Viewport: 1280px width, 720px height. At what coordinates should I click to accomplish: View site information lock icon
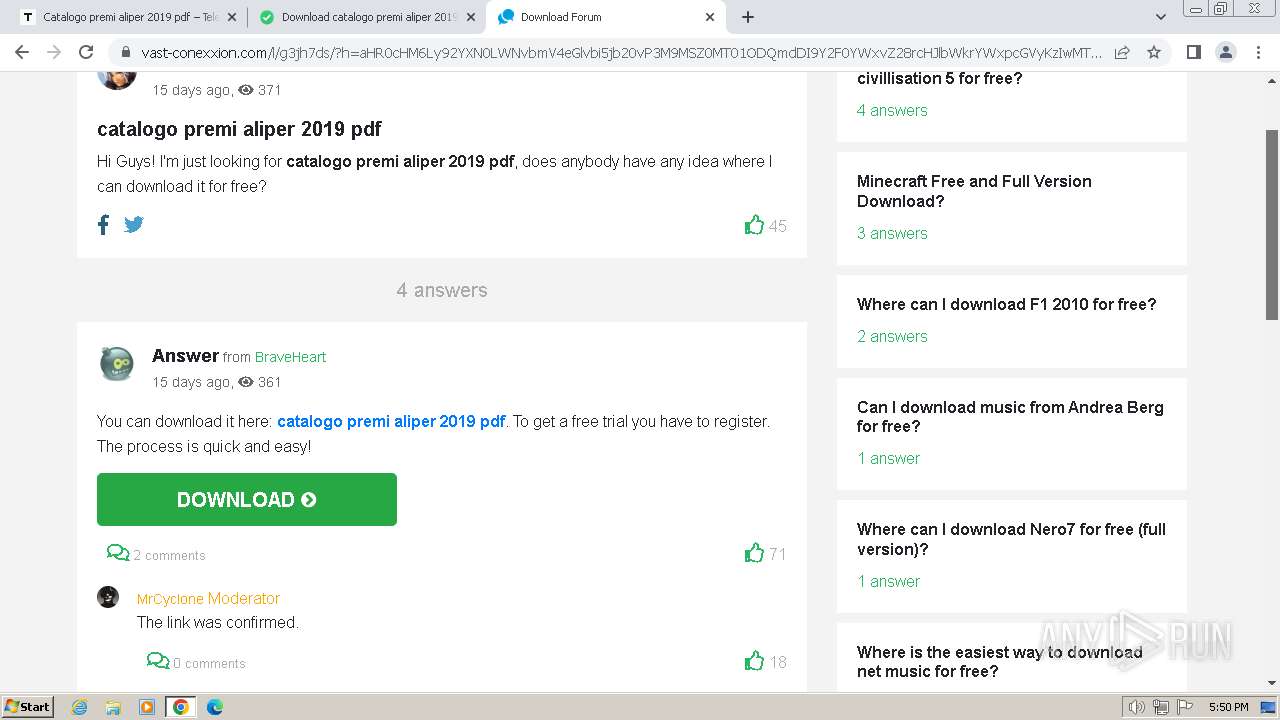pyautogui.click(x=125, y=52)
